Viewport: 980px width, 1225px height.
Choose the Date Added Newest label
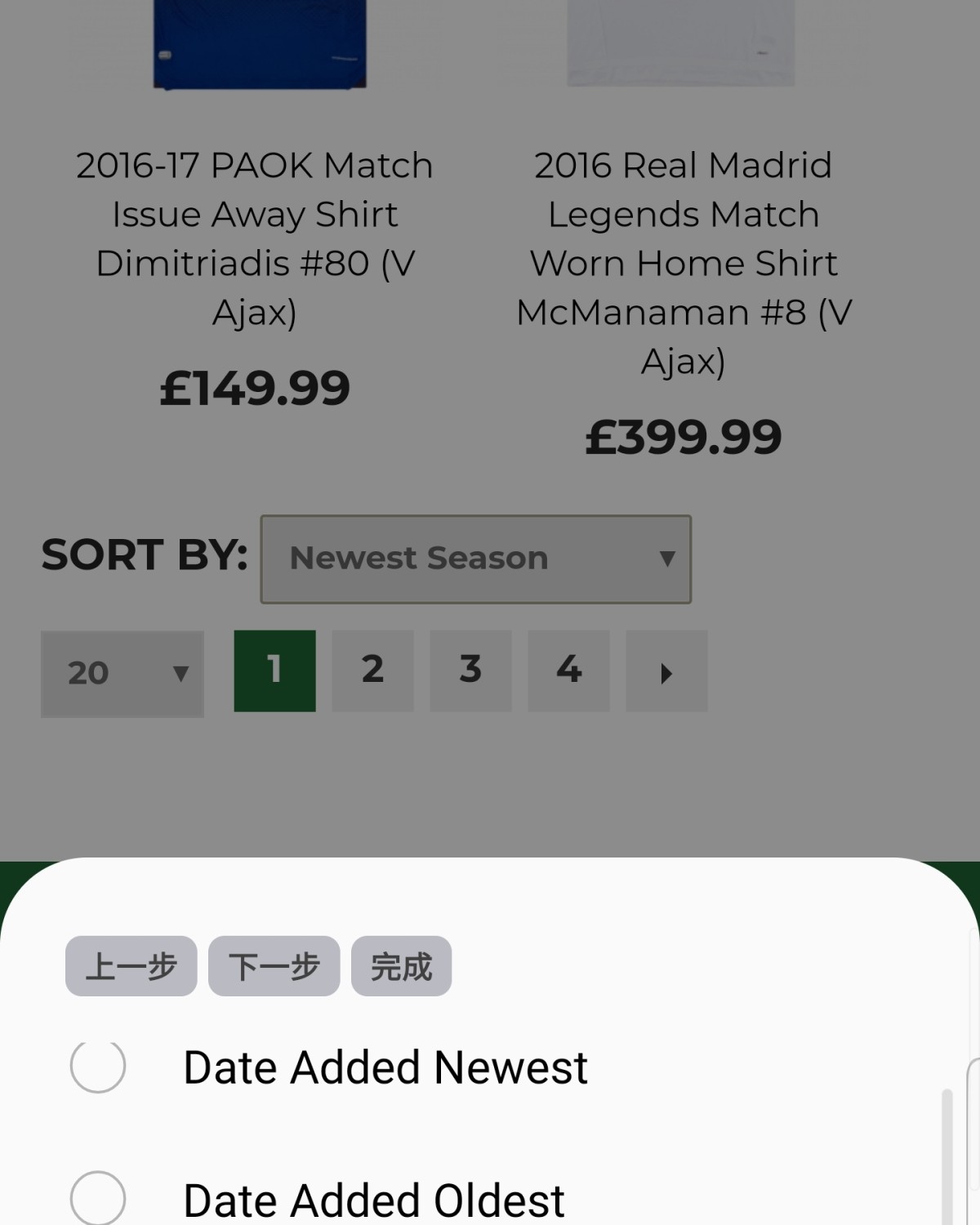[x=385, y=1067]
